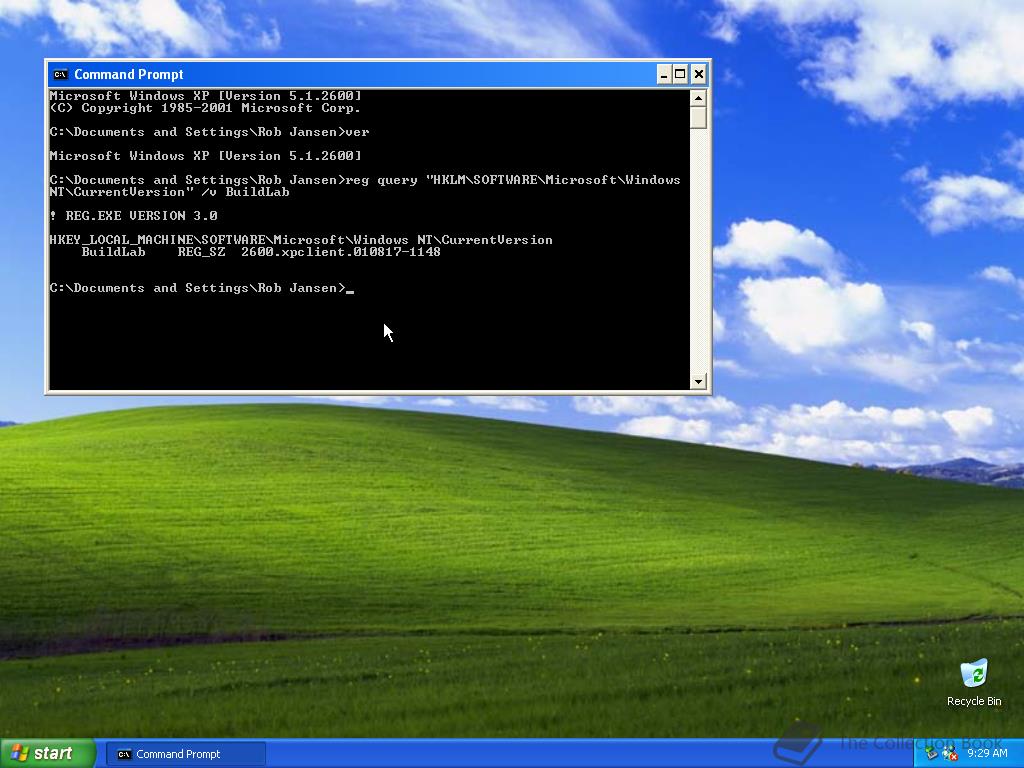Screen dimensions: 1024x768
Task: Click the 'Command Prompt' title bar text
Action: (x=129, y=74)
